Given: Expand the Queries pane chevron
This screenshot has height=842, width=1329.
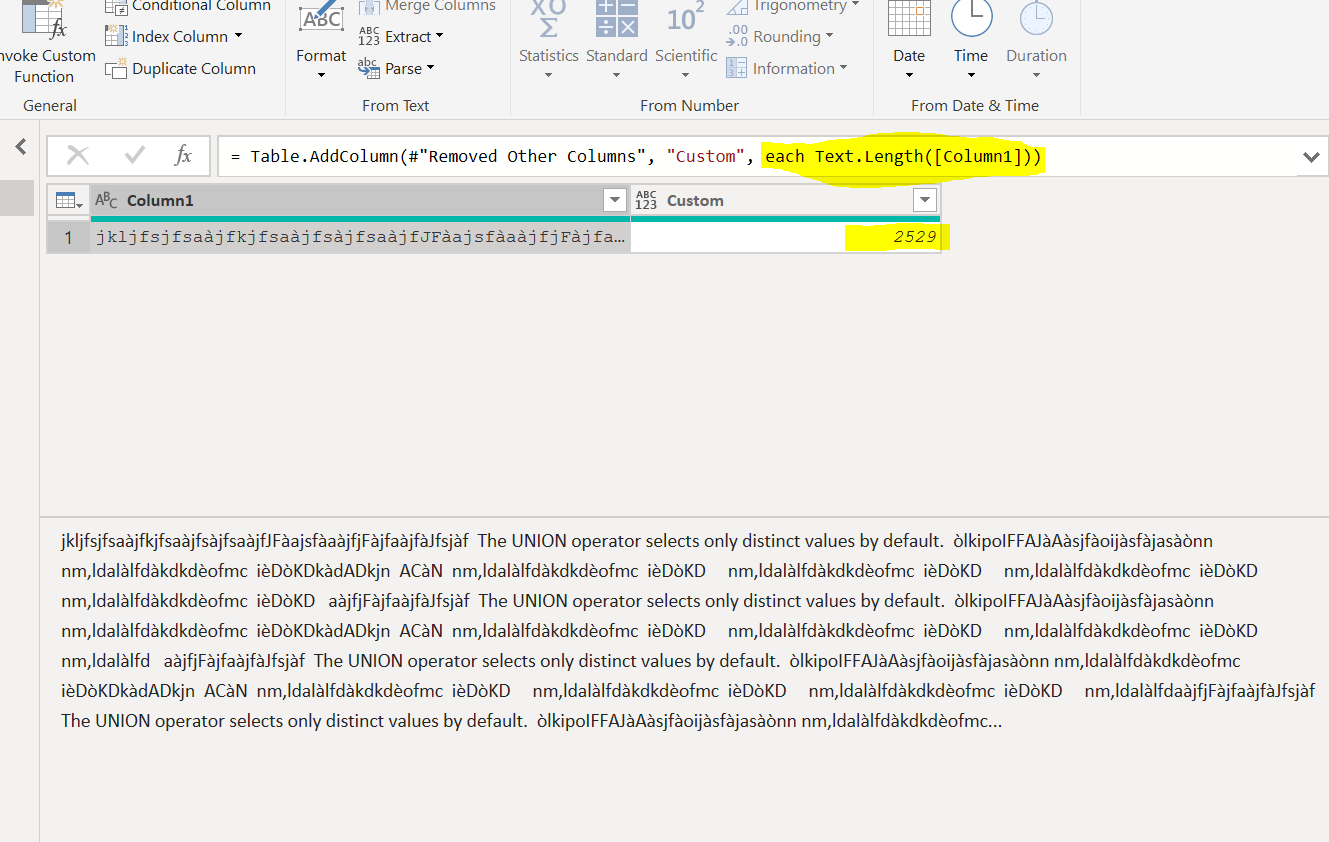Looking at the screenshot, I should point(20,147).
